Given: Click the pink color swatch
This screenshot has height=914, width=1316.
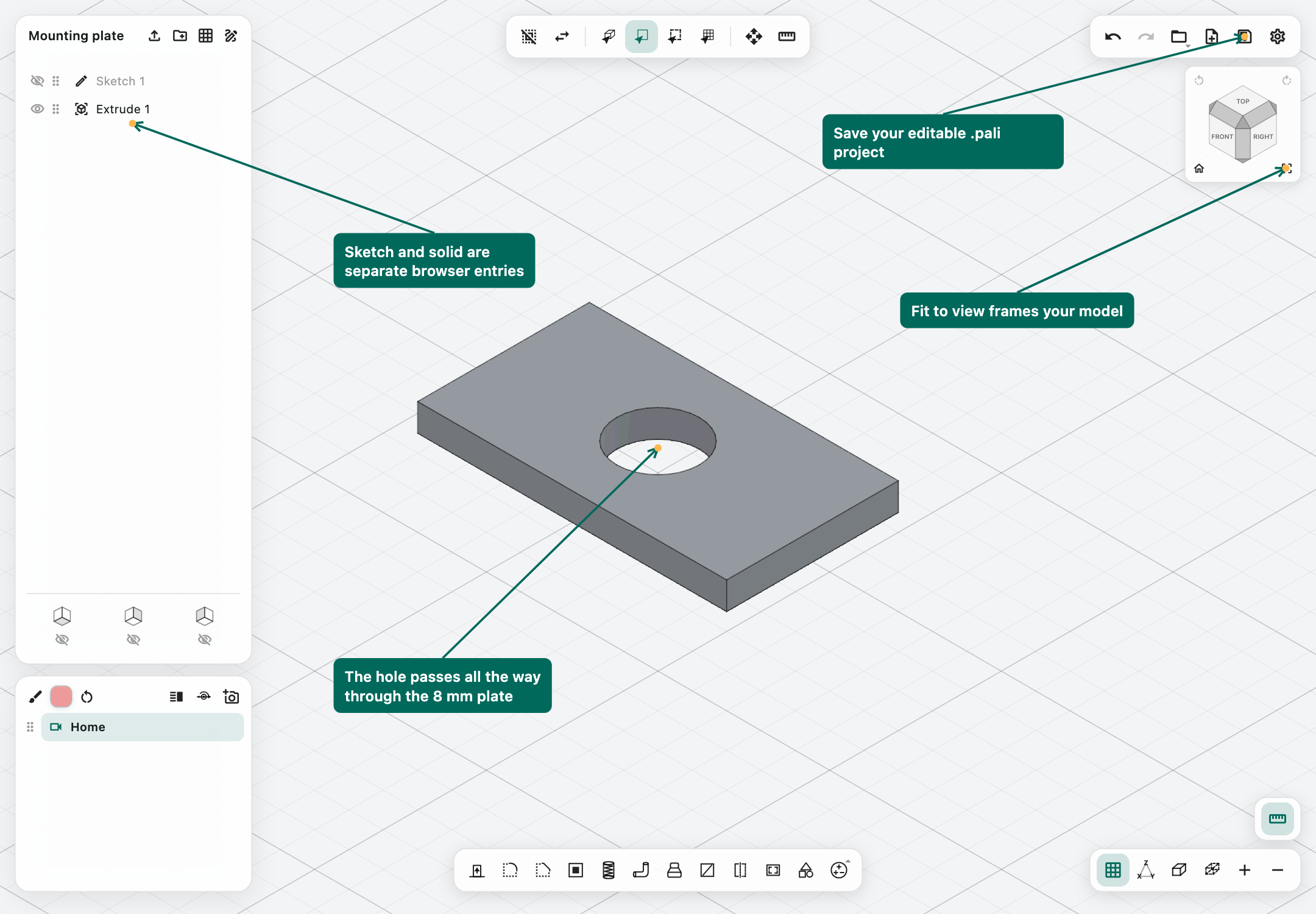Looking at the screenshot, I should point(61,696).
